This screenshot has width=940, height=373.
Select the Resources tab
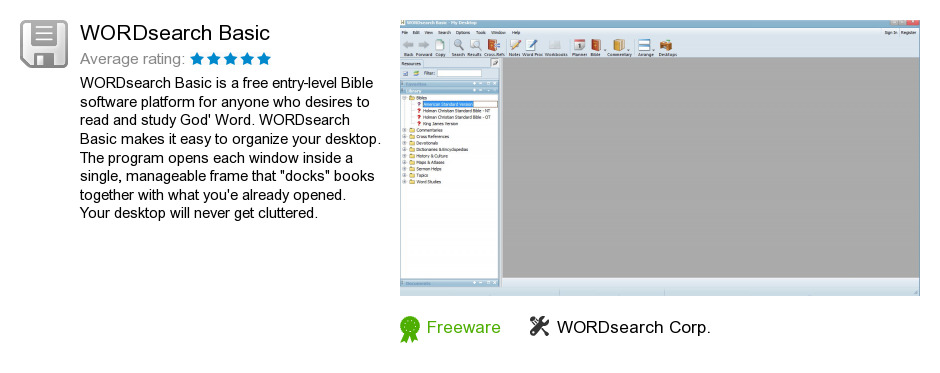coord(411,64)
